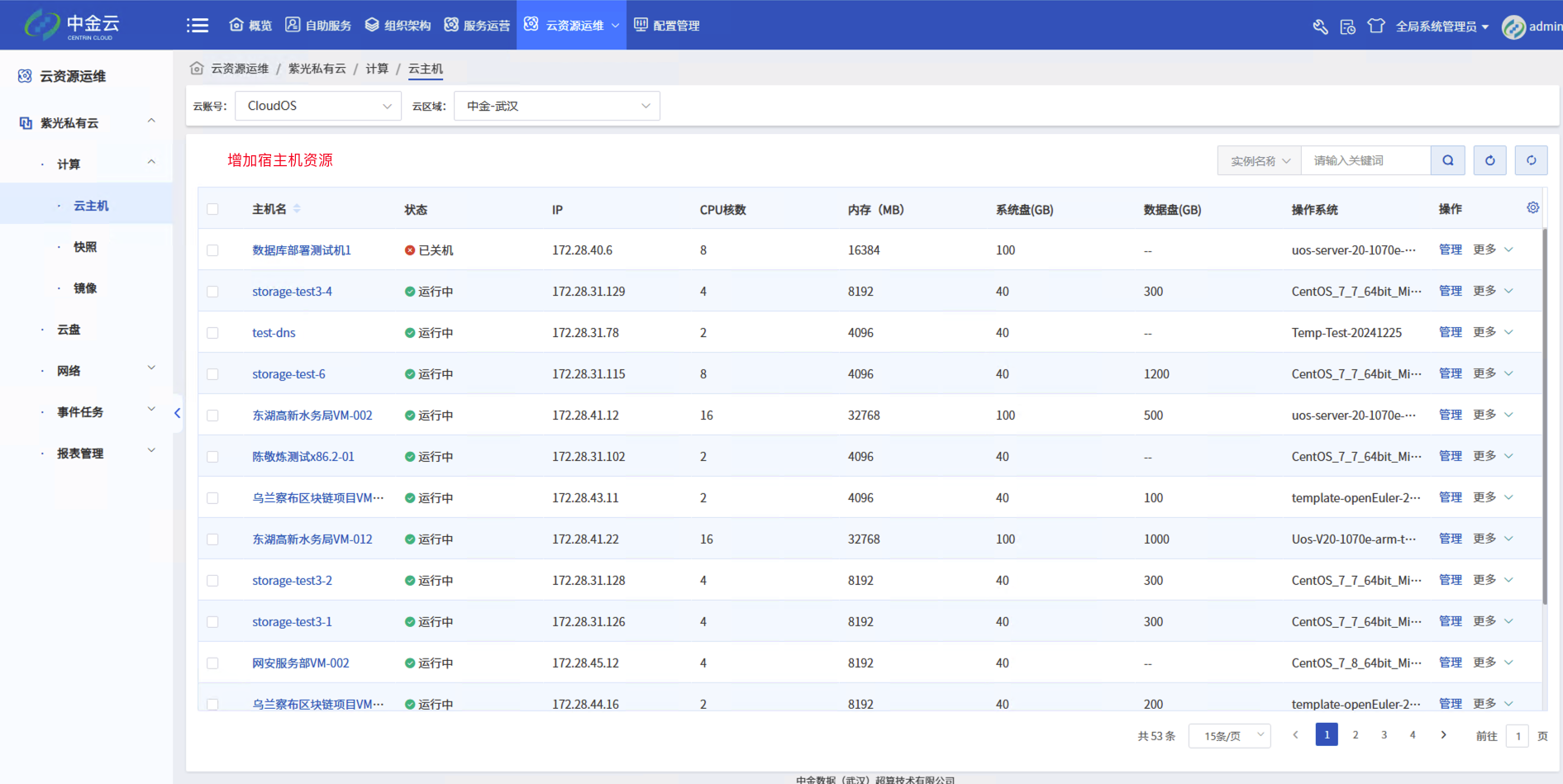Click the admin avatar icon

tap(1513, 26)
